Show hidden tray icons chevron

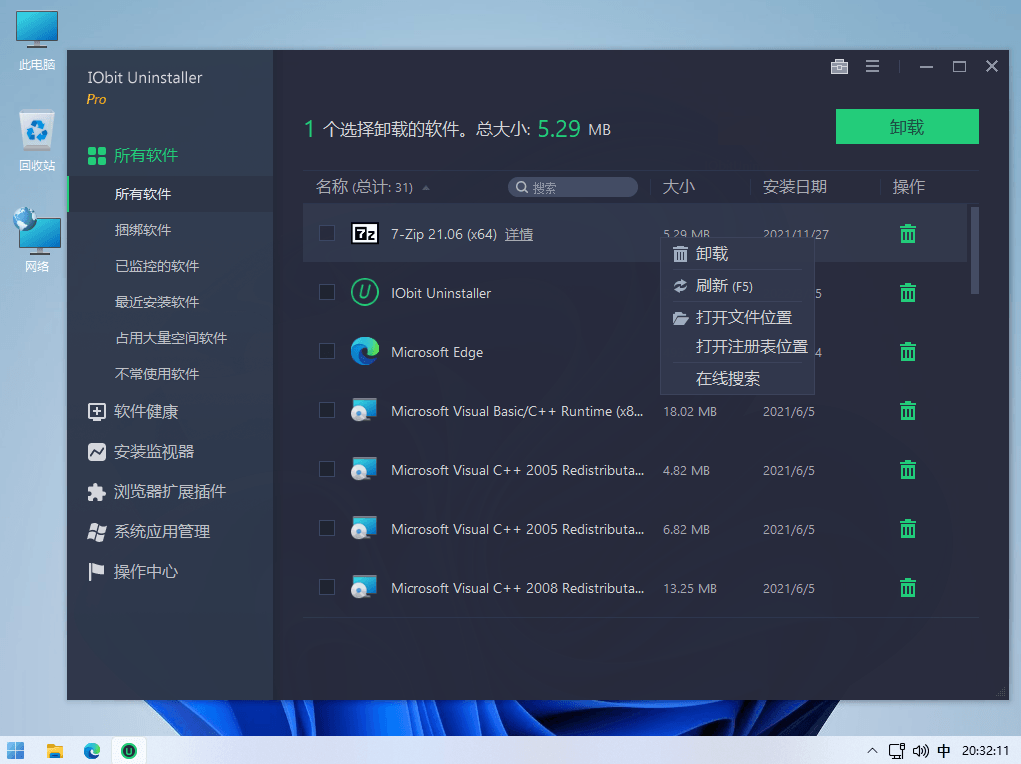[x=872, y=751]
